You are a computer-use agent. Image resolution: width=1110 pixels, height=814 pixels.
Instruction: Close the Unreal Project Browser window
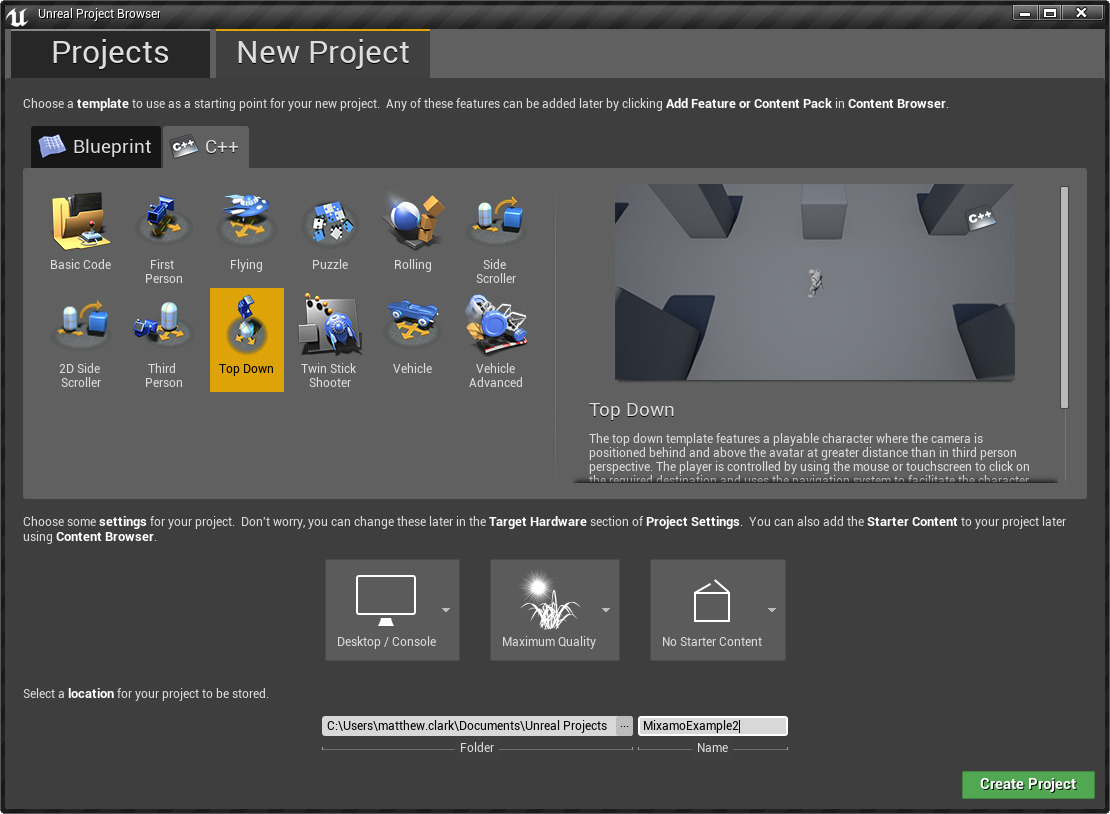click(x=1081, y=13)
